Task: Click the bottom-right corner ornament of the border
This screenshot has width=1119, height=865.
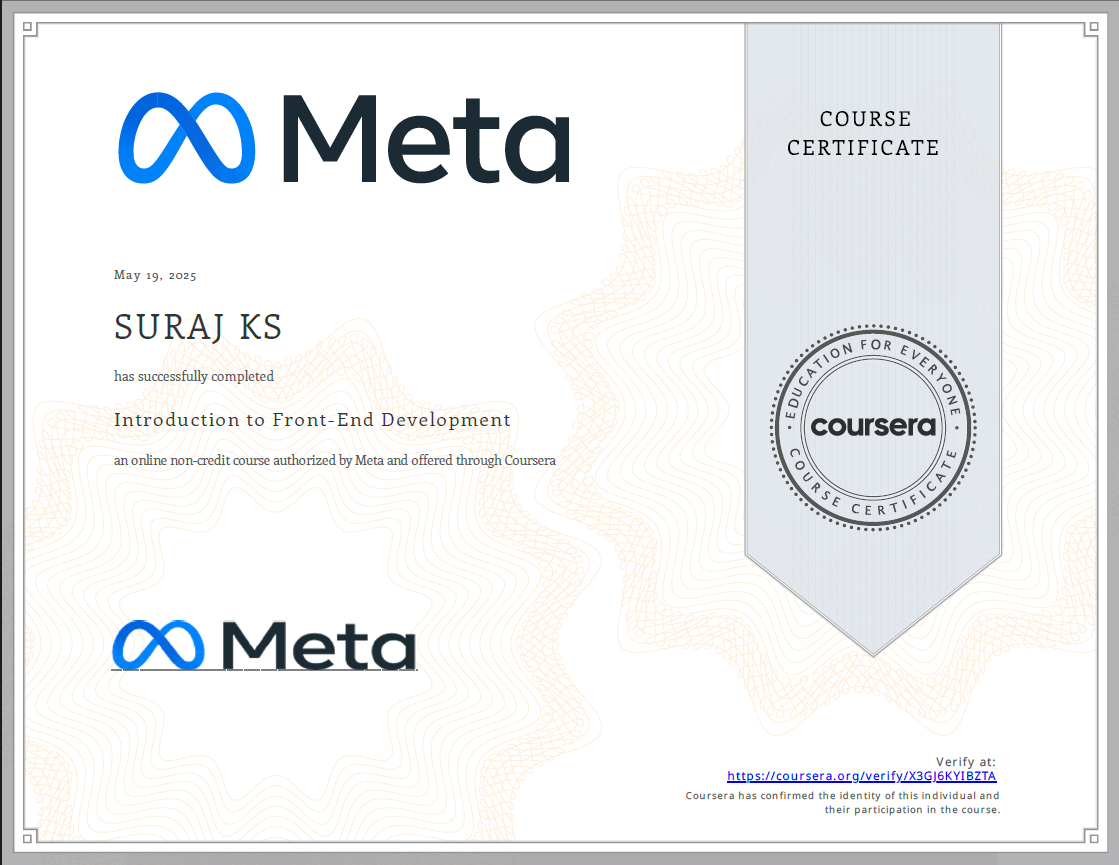Action: 1090,835
